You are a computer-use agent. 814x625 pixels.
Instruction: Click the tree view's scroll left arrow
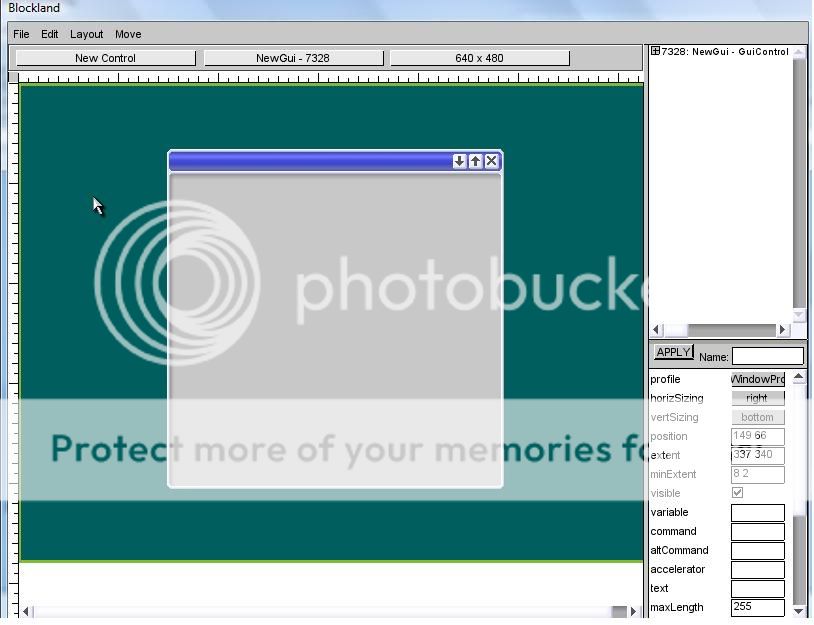[x=657, y=330]
